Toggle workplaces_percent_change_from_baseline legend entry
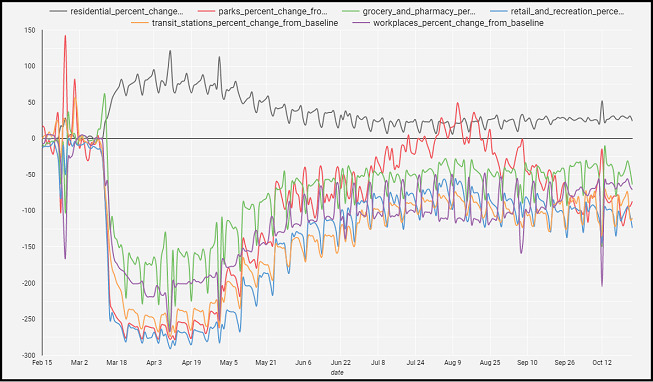The height and width of the screenshot is (382, 653). [448, 23]
